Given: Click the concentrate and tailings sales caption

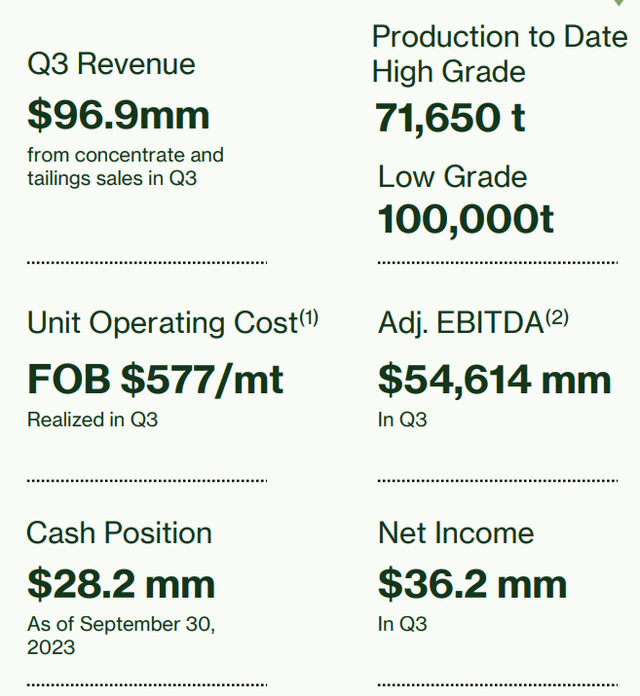Looking at the screenshot, I should [125, 166].
